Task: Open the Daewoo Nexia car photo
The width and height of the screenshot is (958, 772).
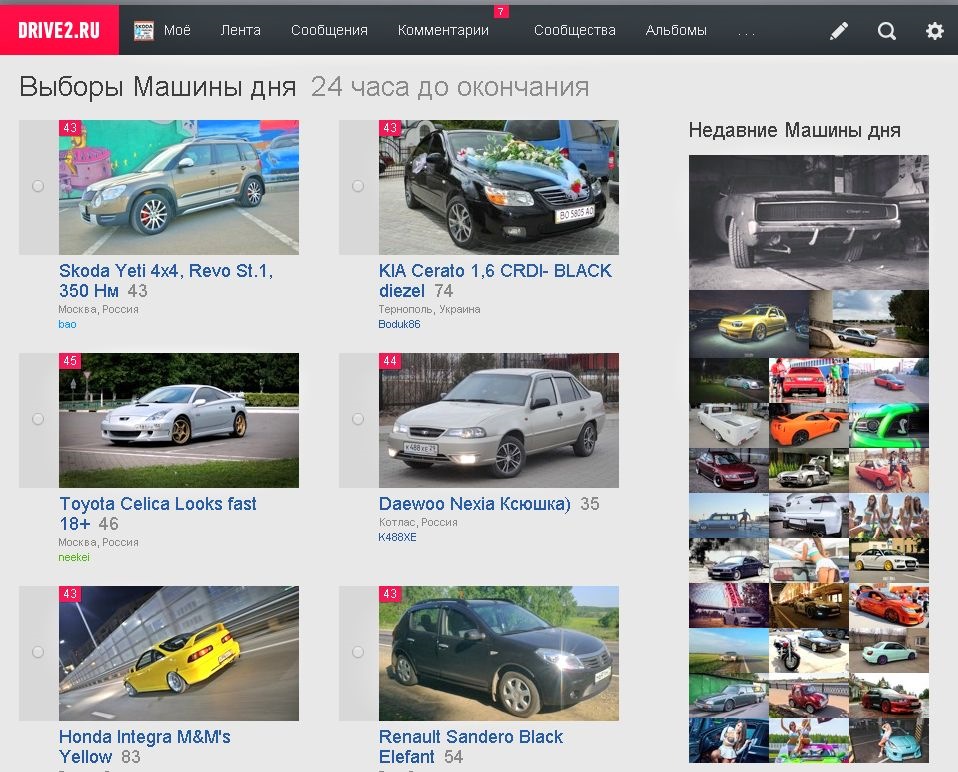Action: click(499, 420)
